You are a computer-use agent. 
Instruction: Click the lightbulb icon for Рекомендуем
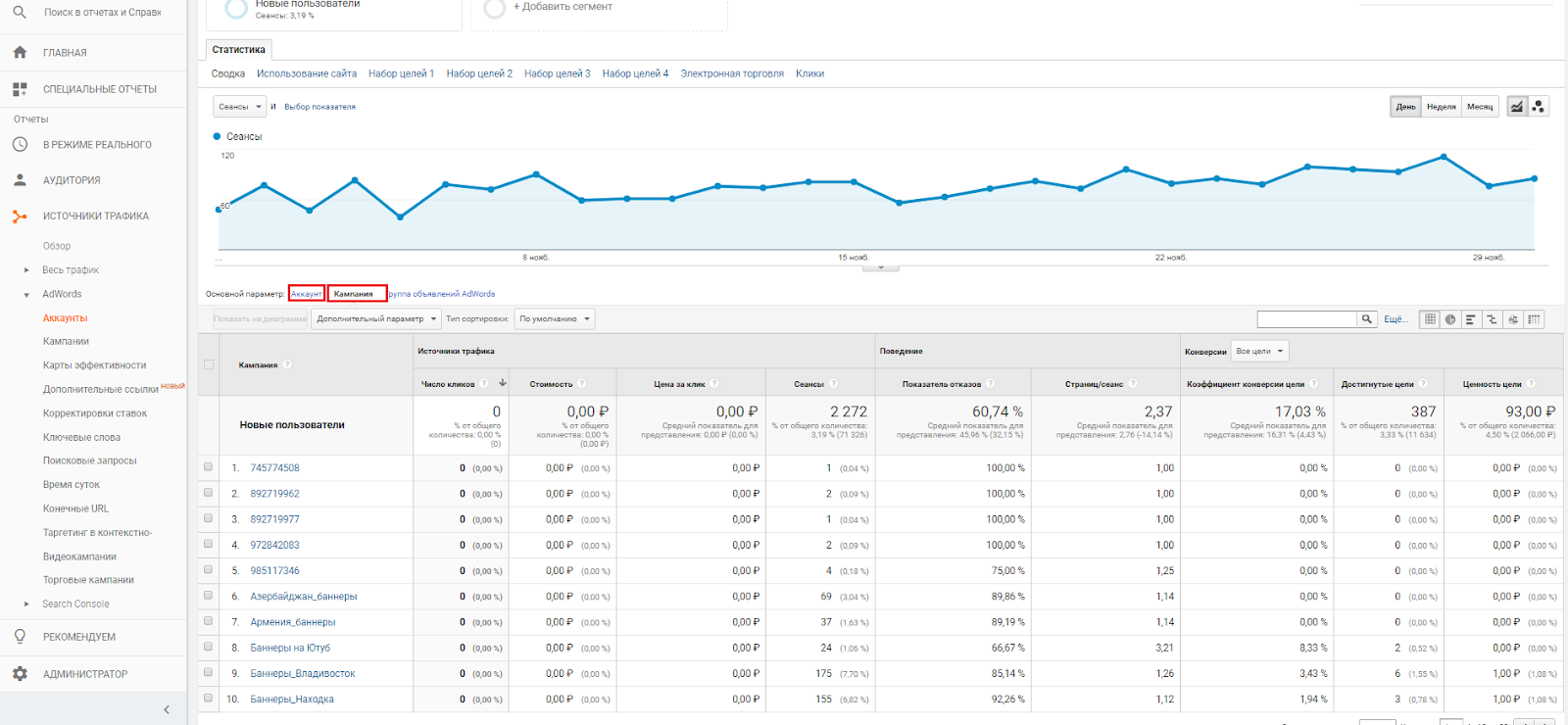[20, 637]
